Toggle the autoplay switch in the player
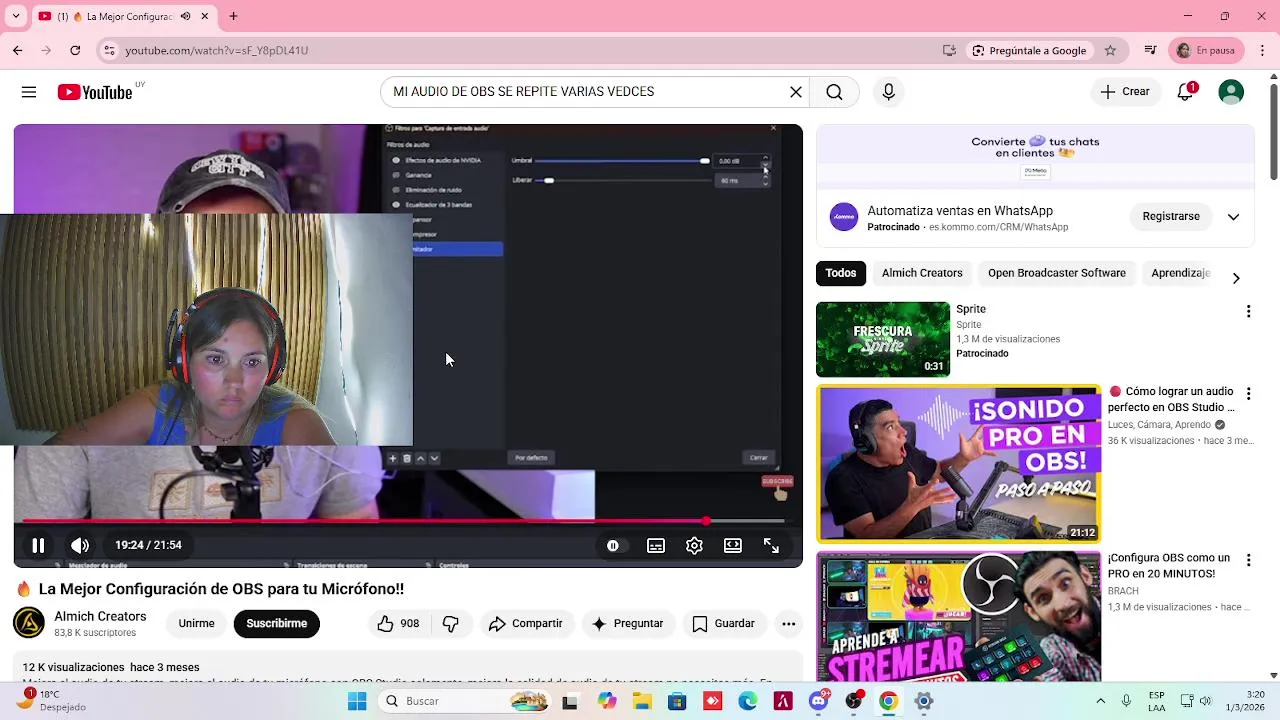Screen dimensions: 1280x720 click(x=613, y=545)
